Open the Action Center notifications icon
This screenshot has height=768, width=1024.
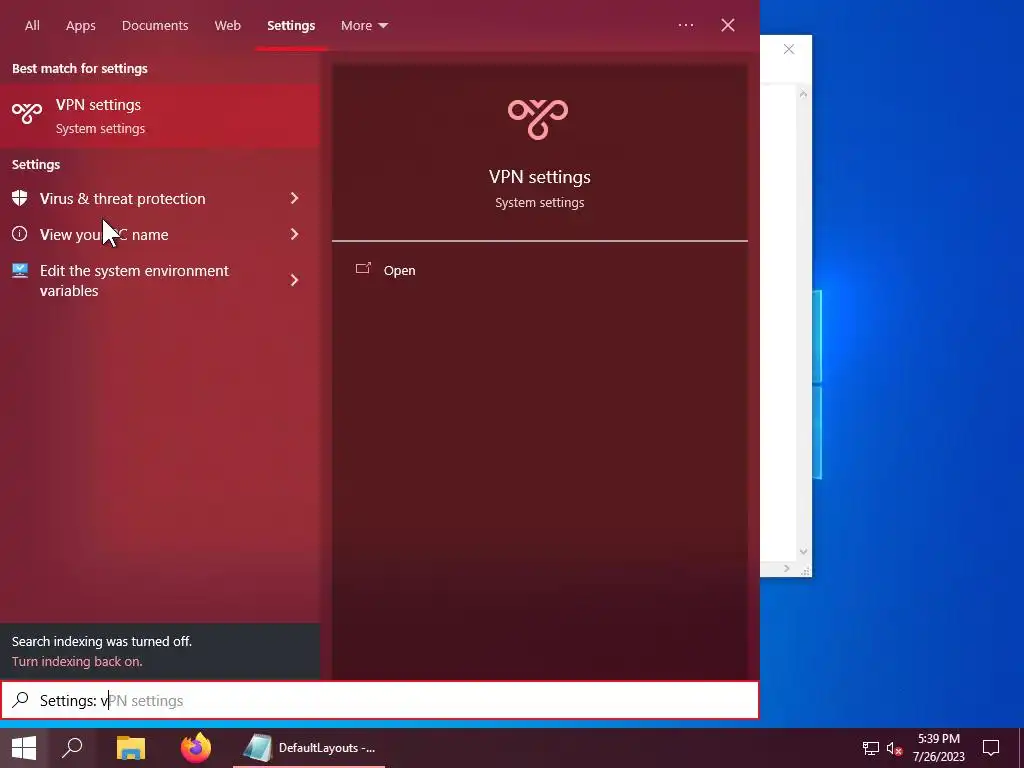point(991,748)
